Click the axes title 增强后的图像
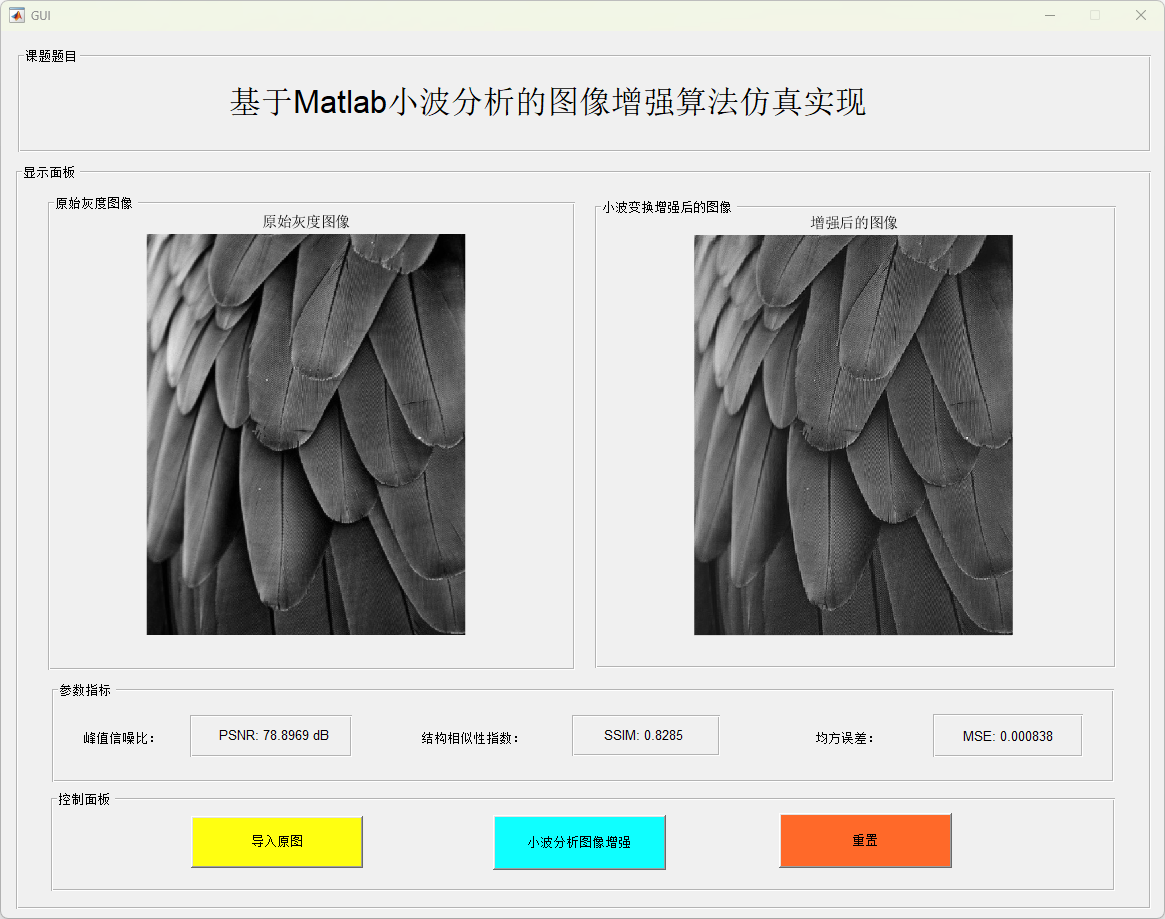Viewport: 1165px width, 919px height. tap(854, 222)
